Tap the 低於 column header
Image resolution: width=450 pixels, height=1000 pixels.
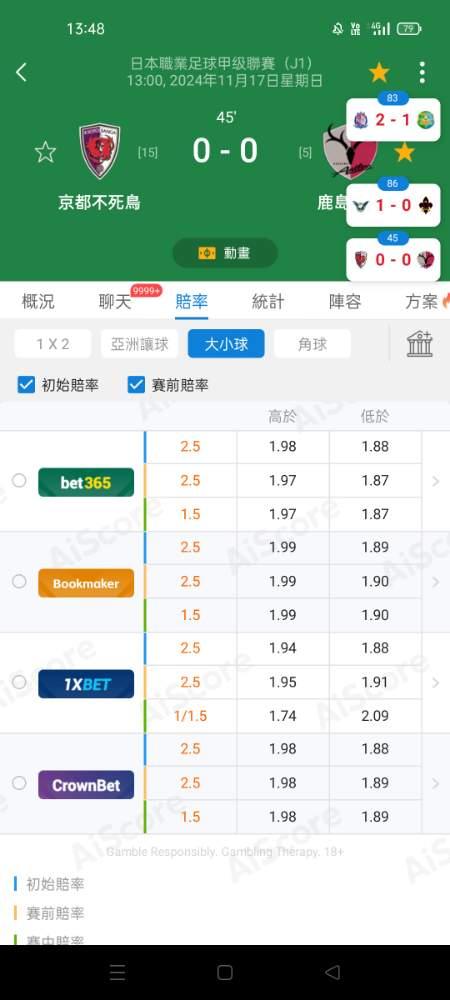click(375, 417)
